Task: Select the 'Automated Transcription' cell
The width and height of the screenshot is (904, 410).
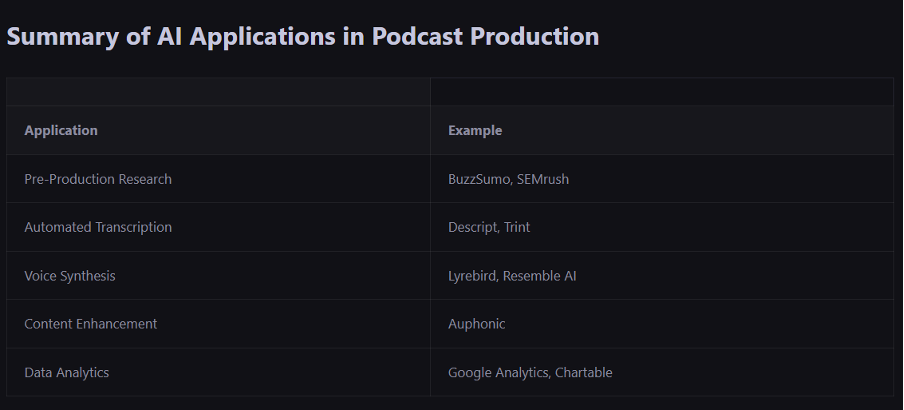Action: click(219, 227)
